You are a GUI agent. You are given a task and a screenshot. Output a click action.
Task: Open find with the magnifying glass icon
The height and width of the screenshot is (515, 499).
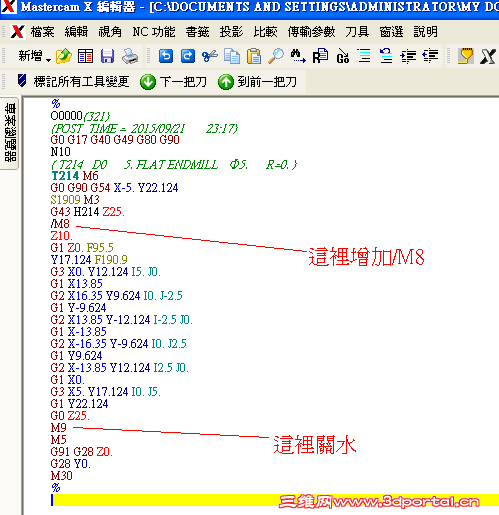click(x=276, y=56)
